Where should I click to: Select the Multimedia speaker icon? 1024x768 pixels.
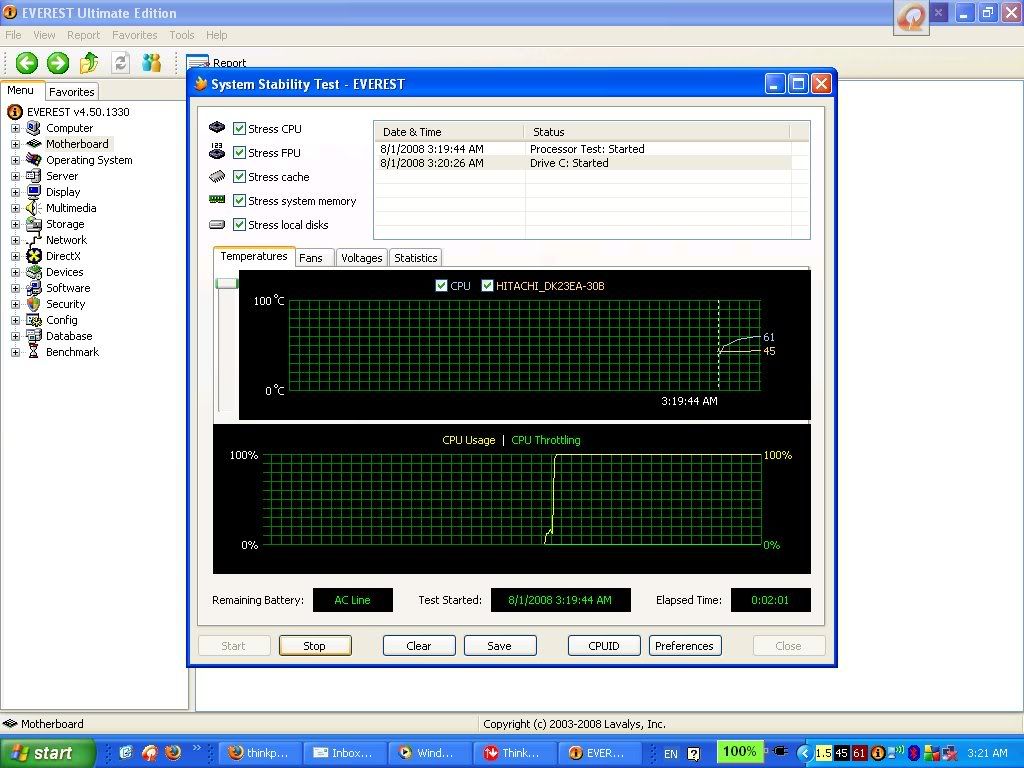(34, 208)
